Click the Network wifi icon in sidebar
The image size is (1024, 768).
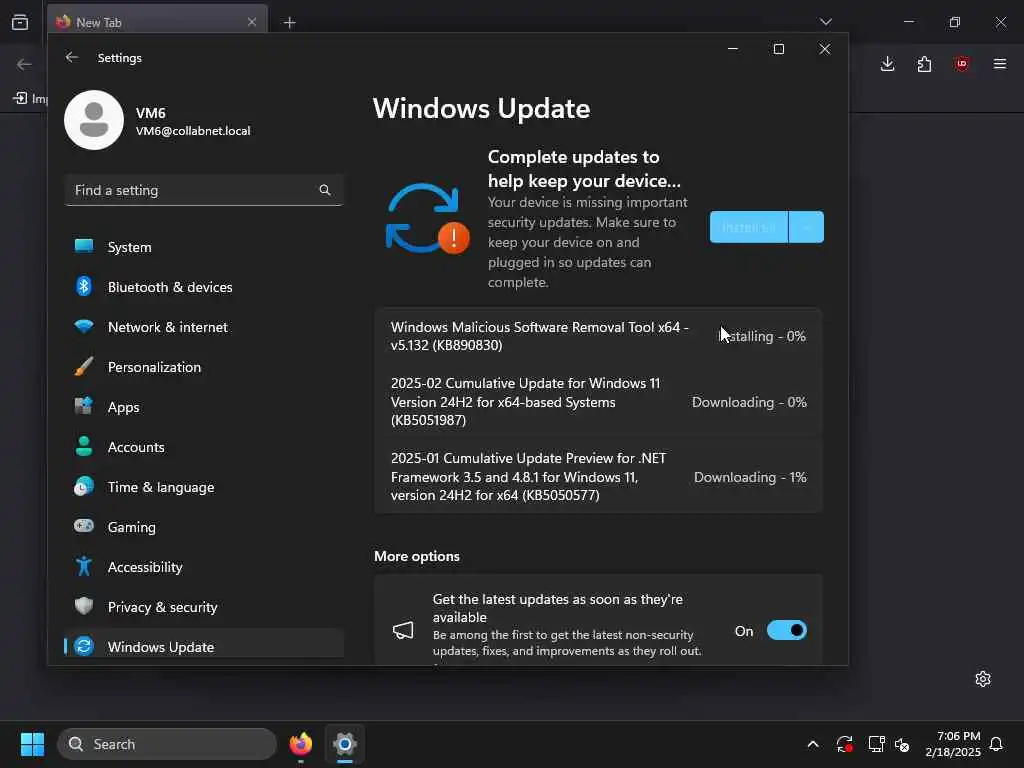(84, 326)
